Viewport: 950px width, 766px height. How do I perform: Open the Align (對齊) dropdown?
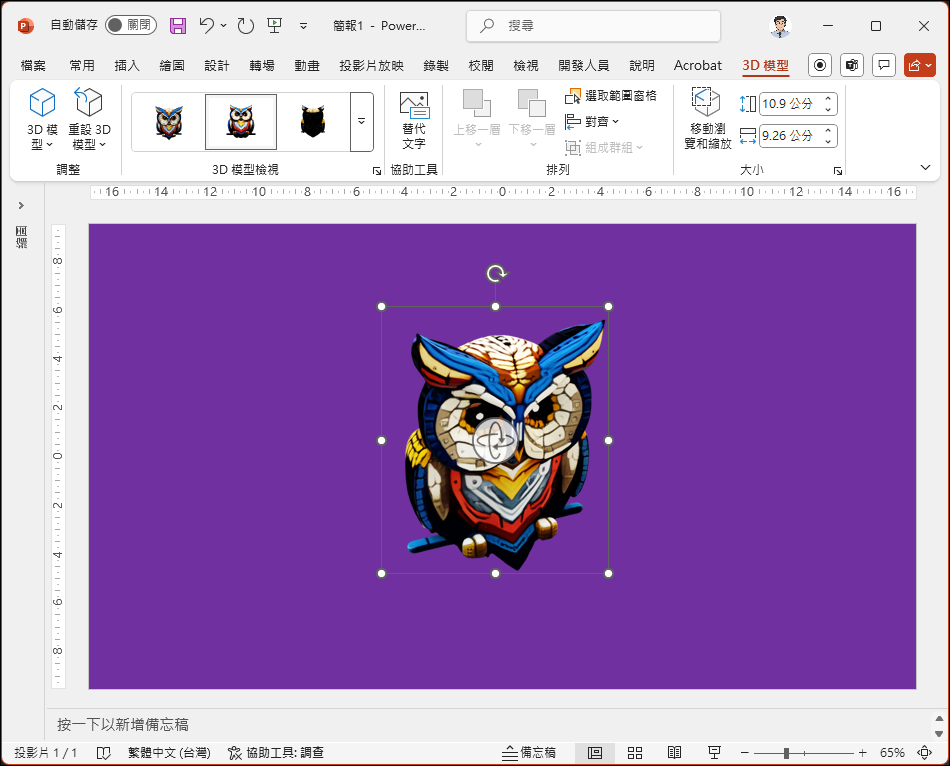pyautogui.click(x=593, y=121)
